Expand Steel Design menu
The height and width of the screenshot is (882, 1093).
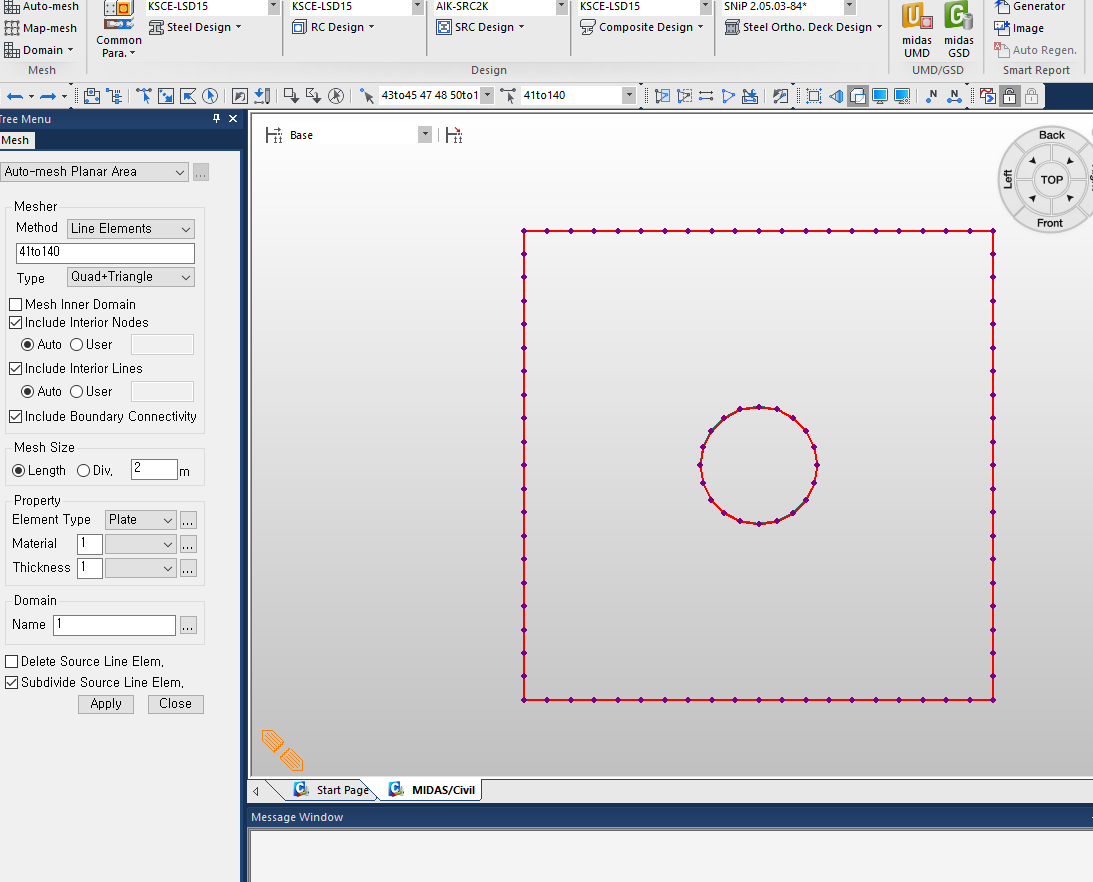tap(194, 27)
